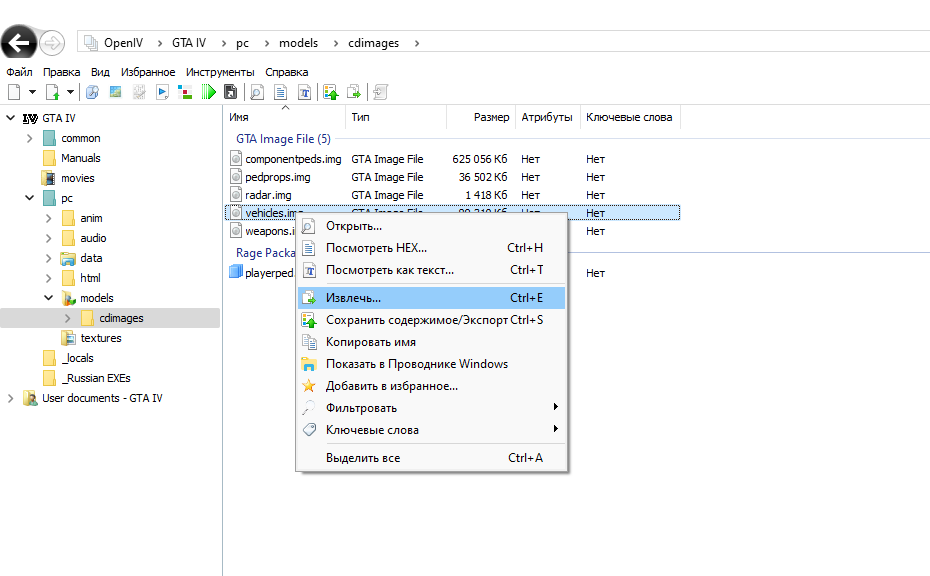
Task: Select the textures folder in tree
Action: coord(100,338)
